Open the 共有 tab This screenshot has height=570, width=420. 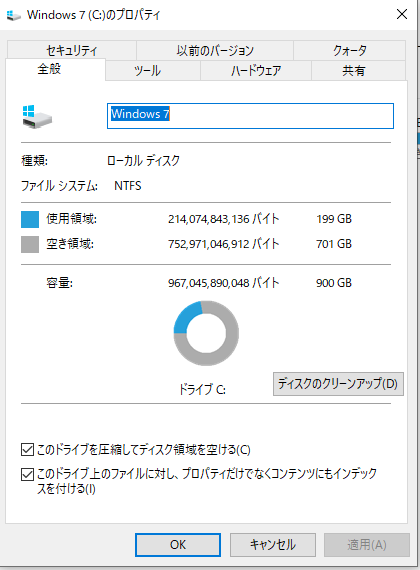(x=359, y=71)
